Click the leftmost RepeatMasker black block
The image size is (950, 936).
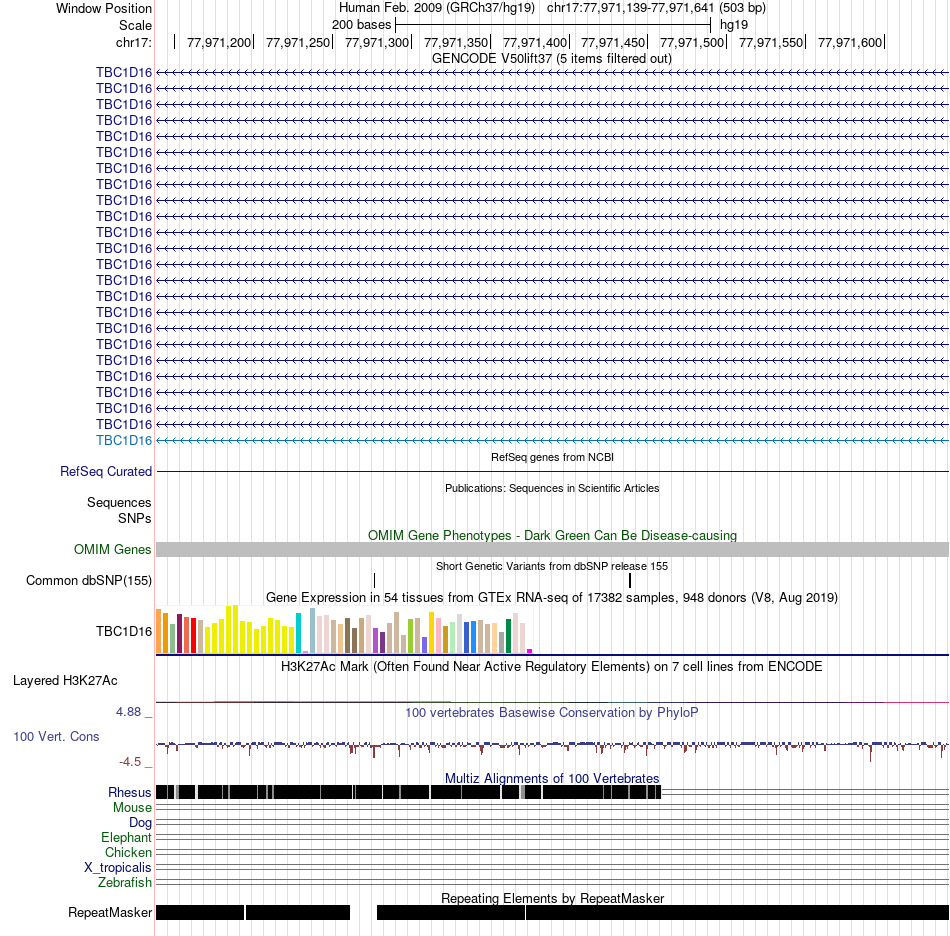tap(200, 912)
